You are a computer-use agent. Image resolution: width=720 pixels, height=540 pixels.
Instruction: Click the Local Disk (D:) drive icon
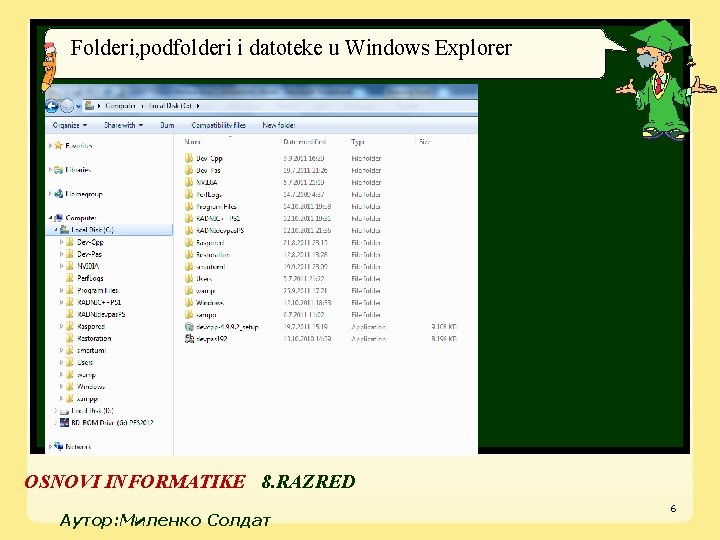pos(65,411)
